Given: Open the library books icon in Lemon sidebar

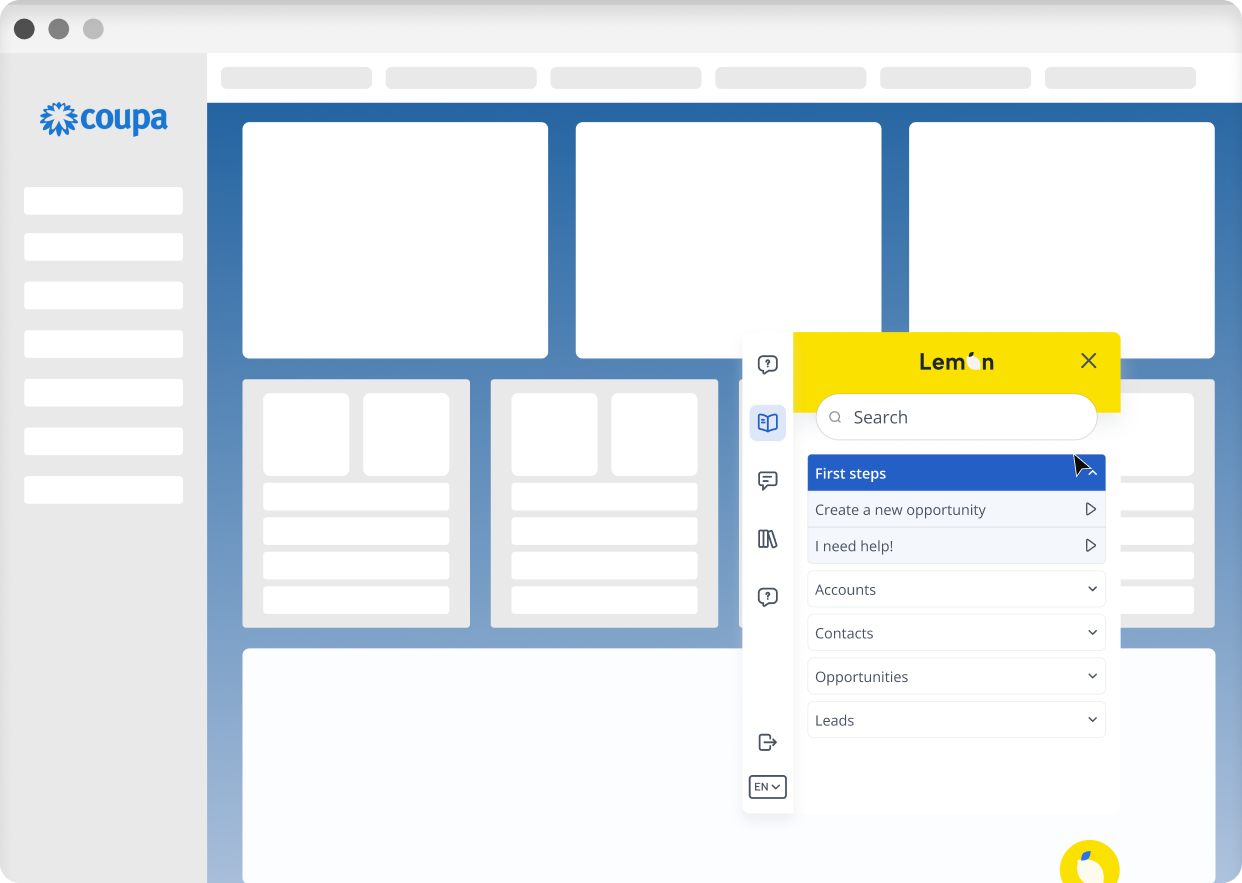Looking at the screenshot, I should point(768,539).
